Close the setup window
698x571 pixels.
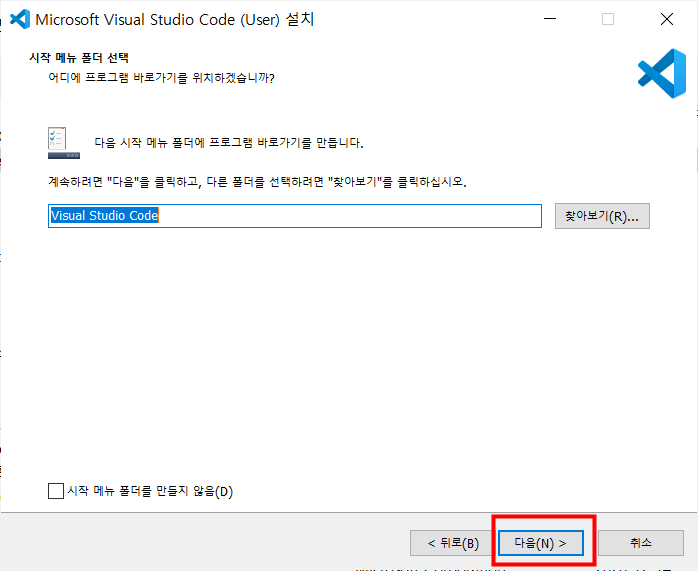[667, 19]
